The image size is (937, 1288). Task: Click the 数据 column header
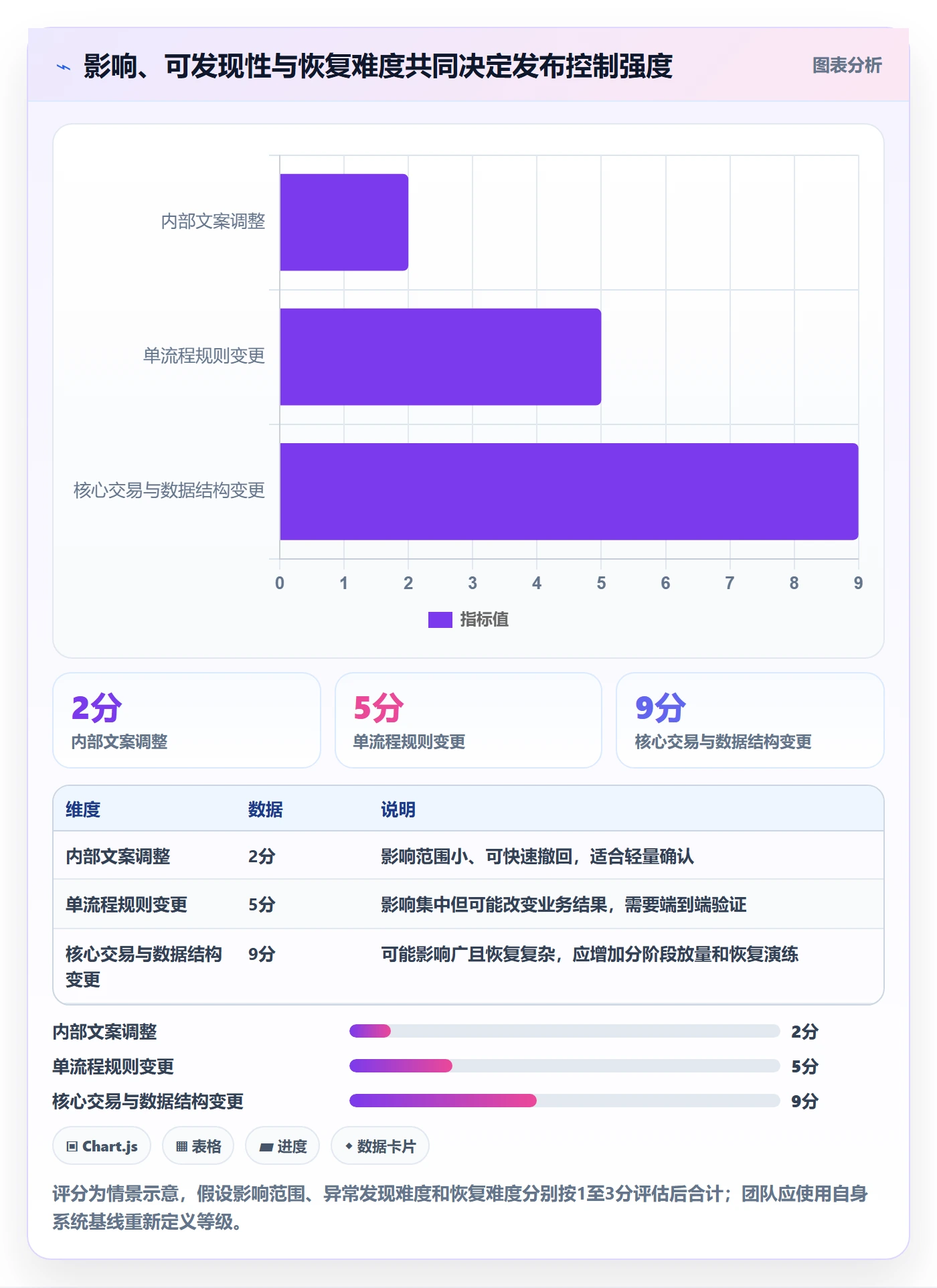click(x=266, y=809)
